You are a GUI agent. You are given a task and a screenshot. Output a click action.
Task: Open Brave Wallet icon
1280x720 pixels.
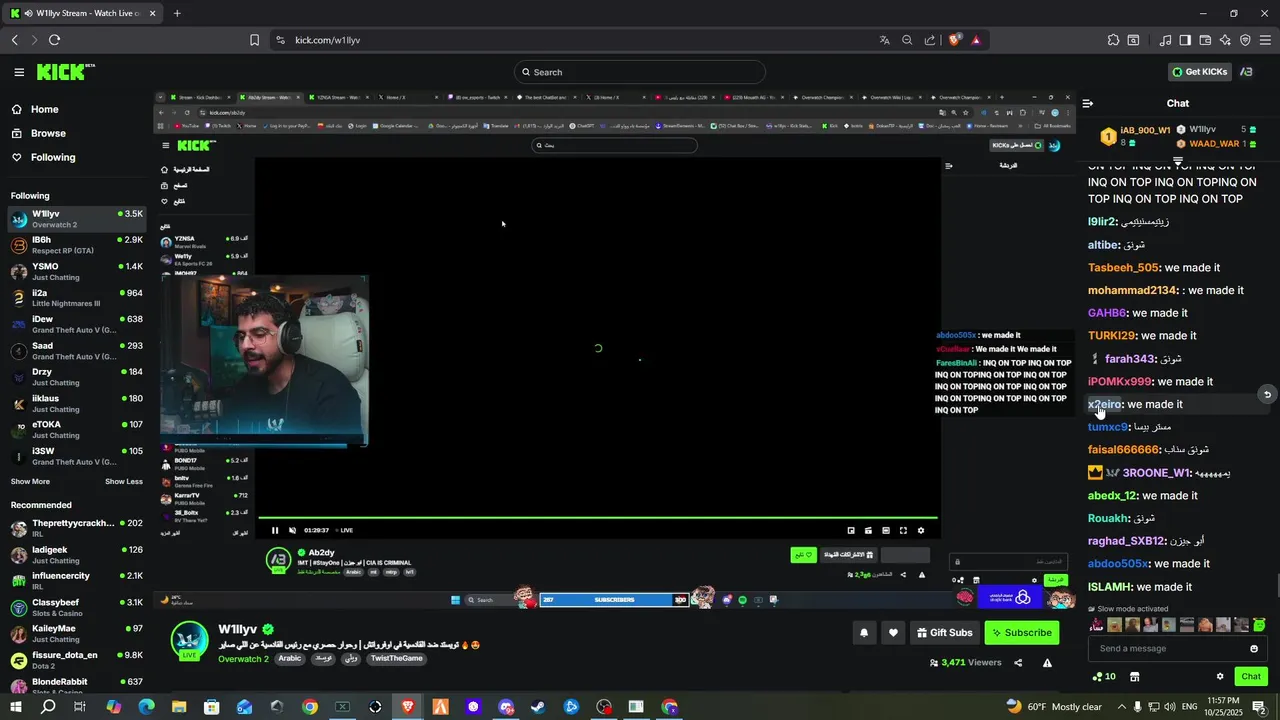point(1205,40)
